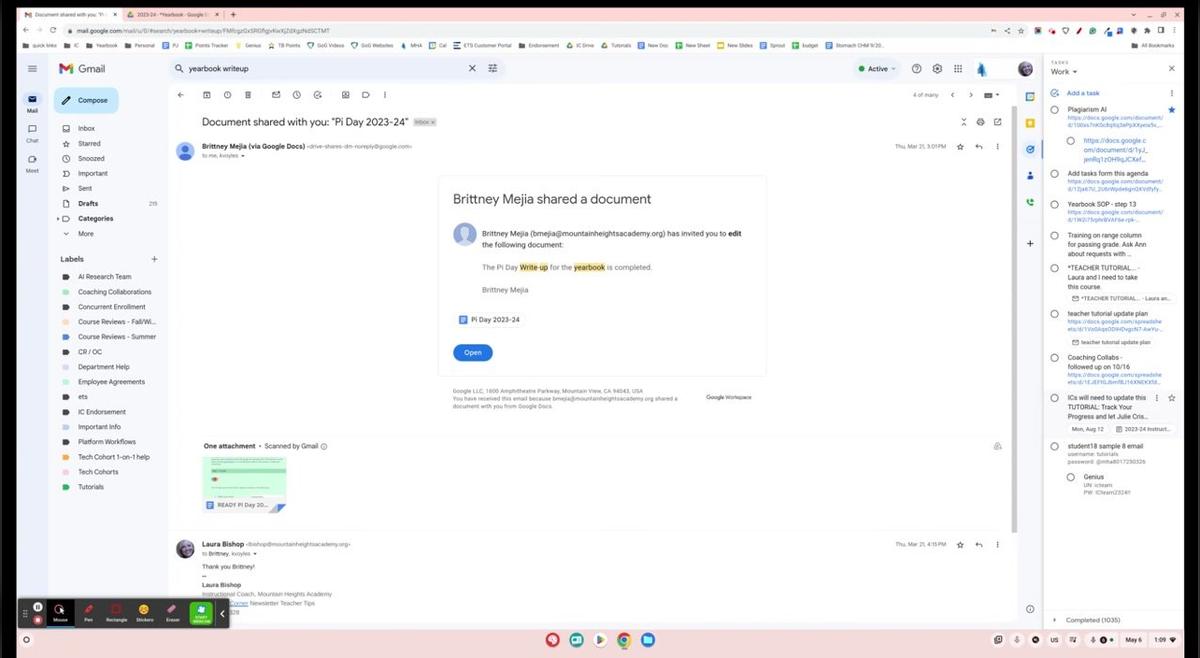The width and height of the screenshot is (1200, 658).
Task: Open Google Calendar in side panel
Action: coord(1030,96)
